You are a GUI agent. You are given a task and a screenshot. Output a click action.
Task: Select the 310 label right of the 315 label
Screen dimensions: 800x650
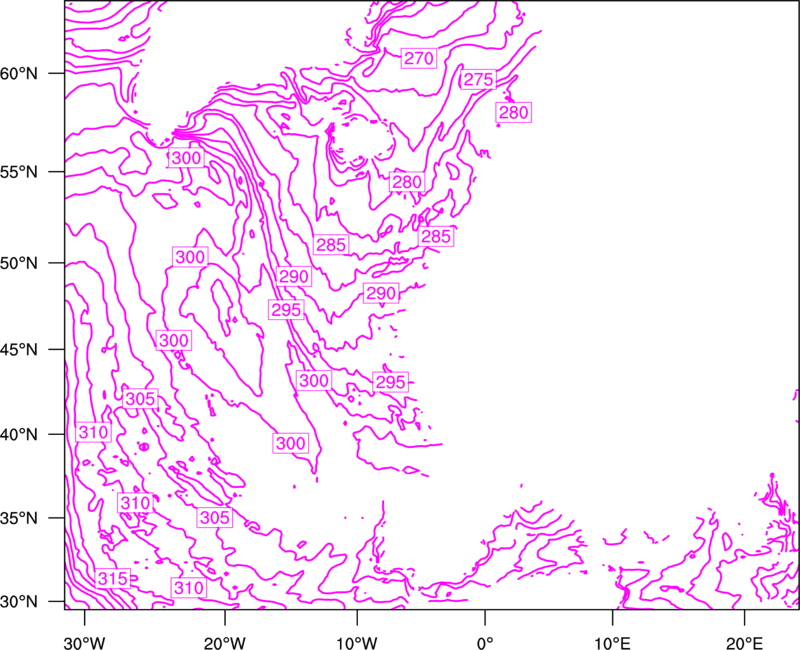189,588
